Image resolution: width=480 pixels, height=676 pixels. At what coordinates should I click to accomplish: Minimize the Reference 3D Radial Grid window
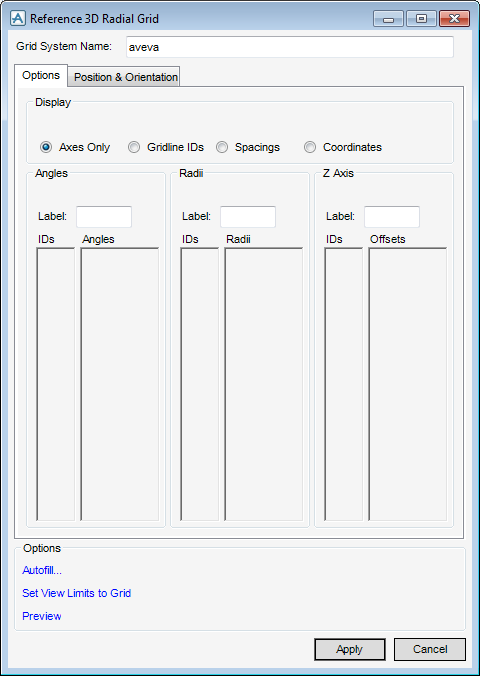click(x=388, y=19)
